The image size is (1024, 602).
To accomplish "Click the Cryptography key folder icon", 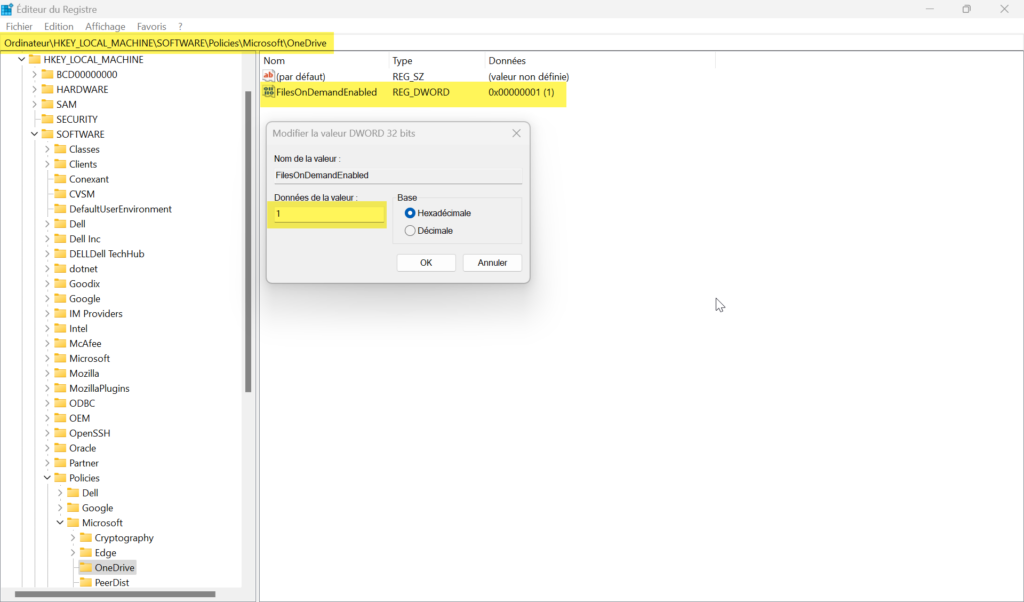I will point(85,538).
